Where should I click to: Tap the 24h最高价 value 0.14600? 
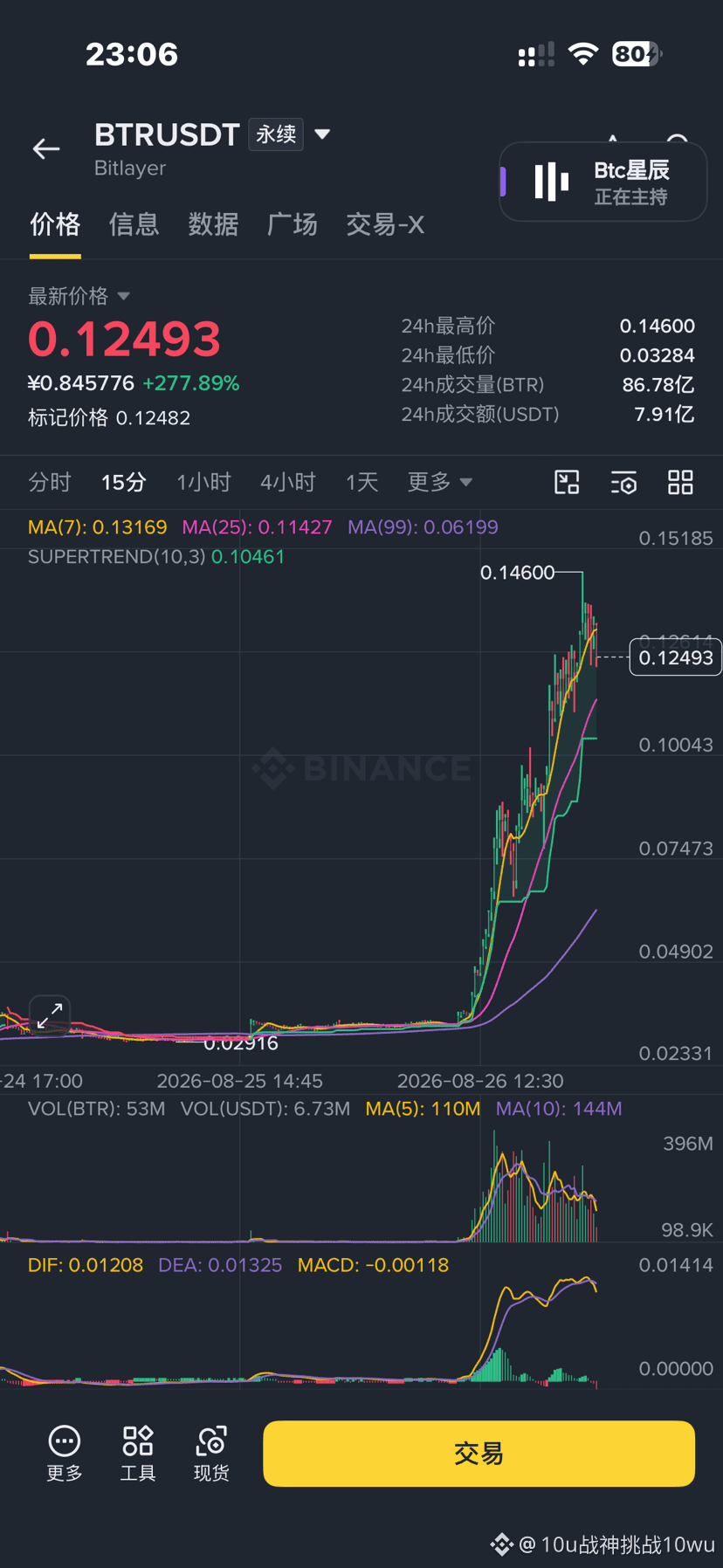click(658, 326)
